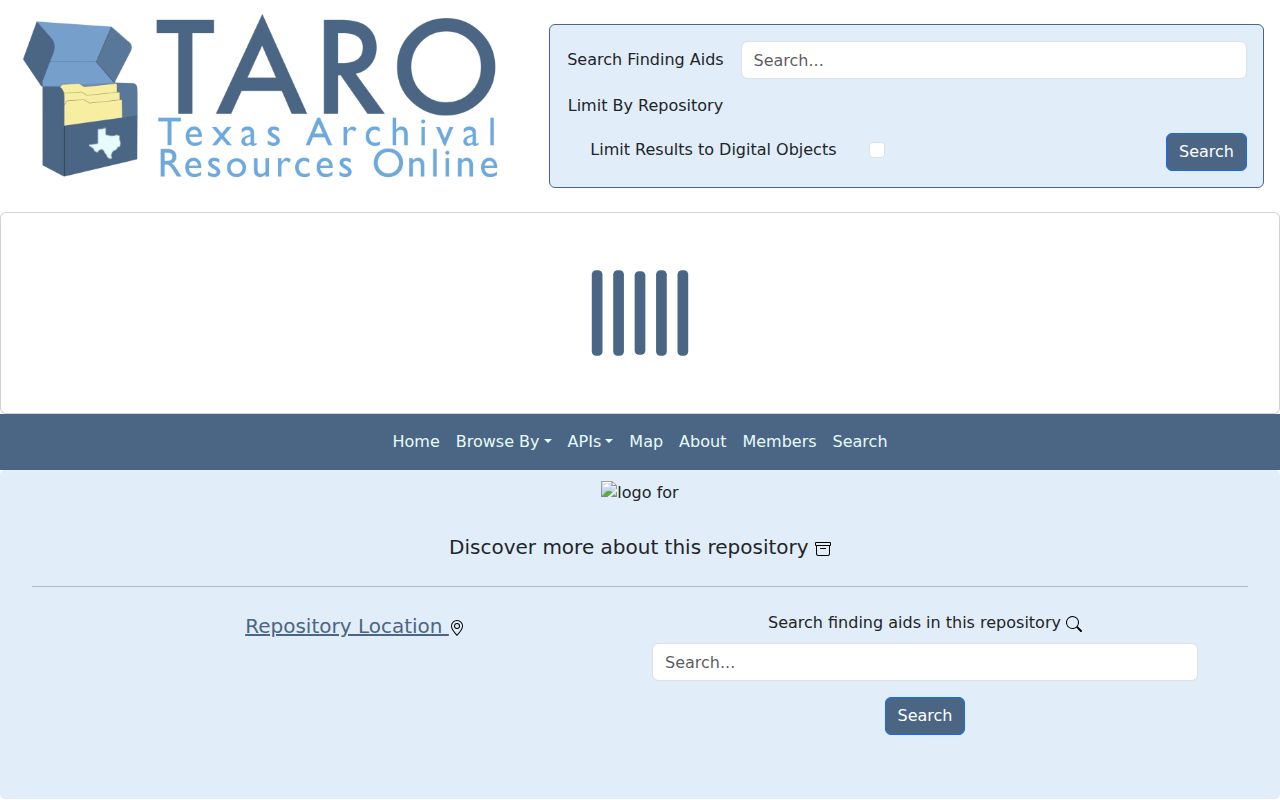Viewport: 1280px width, 800px height.
Task: Click Discover more about this repository
Action: [x=628, y=547]
